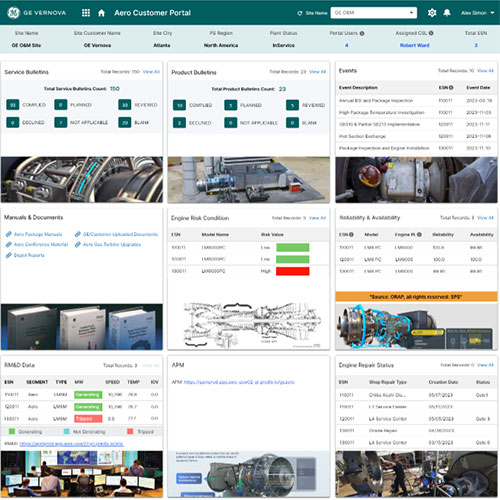Click info icon beside ESN in Reliability table

point(351,234)
